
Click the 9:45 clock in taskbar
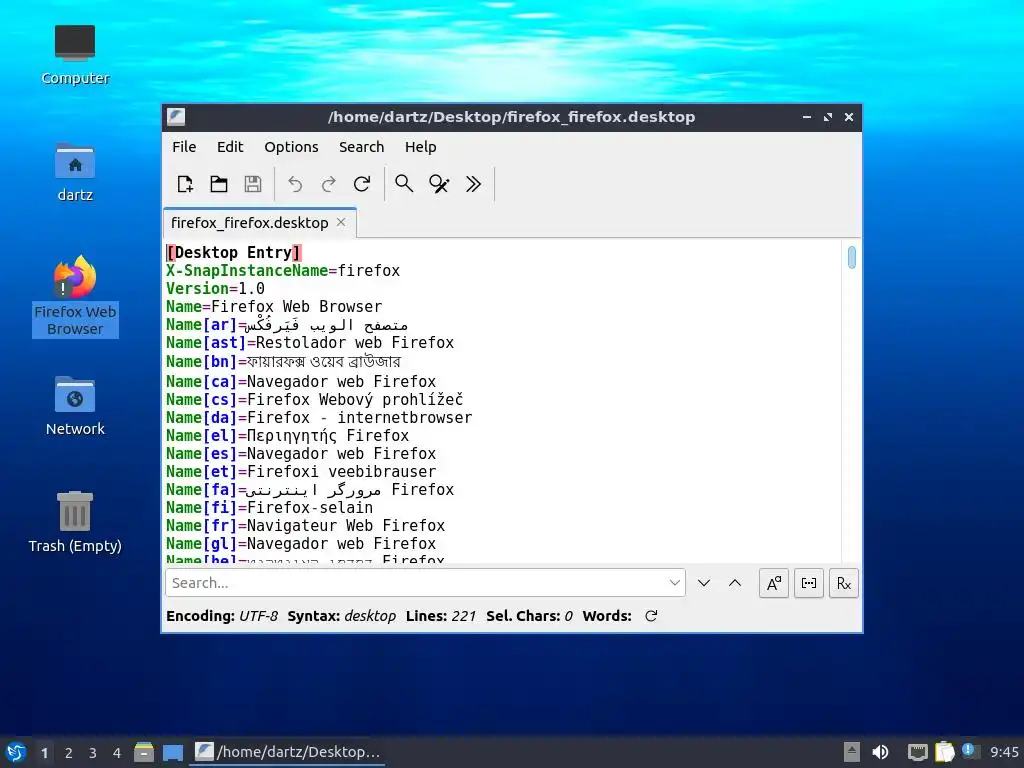pos(1004,752)
